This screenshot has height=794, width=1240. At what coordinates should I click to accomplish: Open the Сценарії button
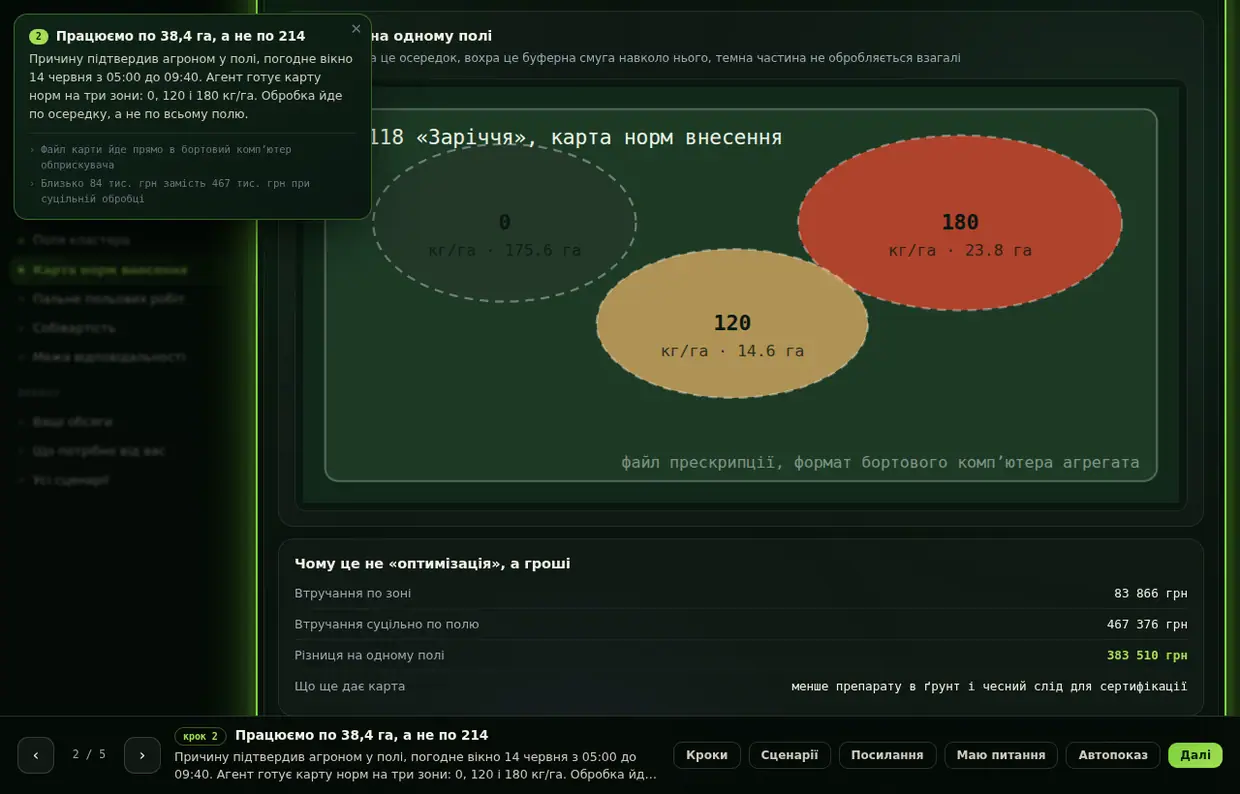pyautogui.click(x=790, y=755)
